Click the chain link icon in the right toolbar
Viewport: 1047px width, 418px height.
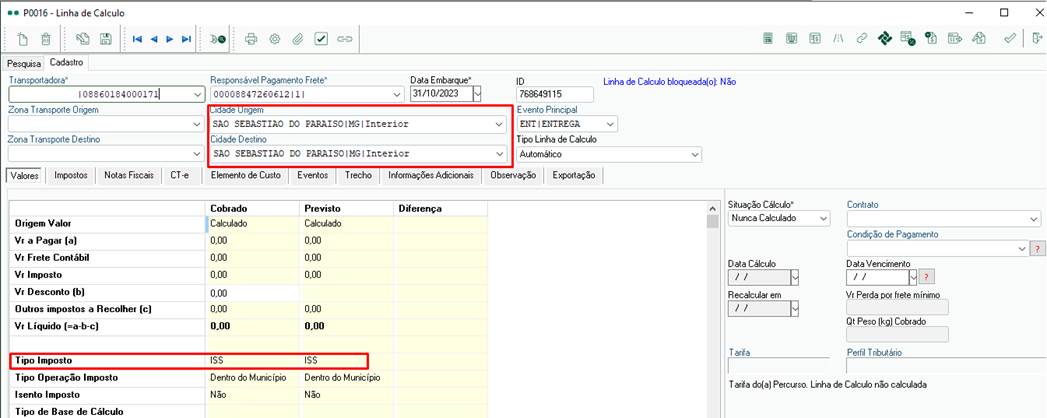point(861,39)
